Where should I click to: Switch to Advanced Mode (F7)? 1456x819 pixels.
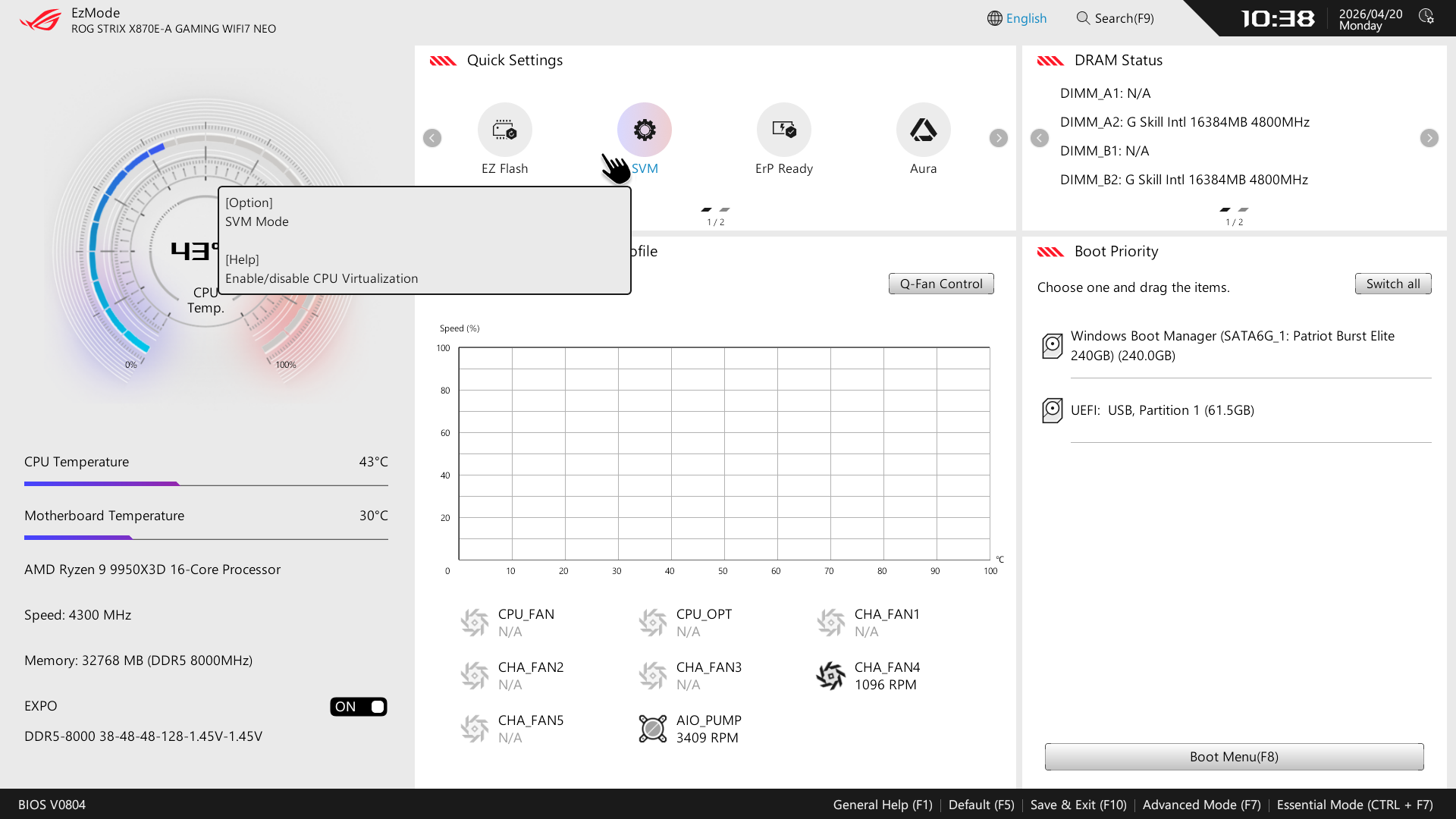pos(1201,805)
